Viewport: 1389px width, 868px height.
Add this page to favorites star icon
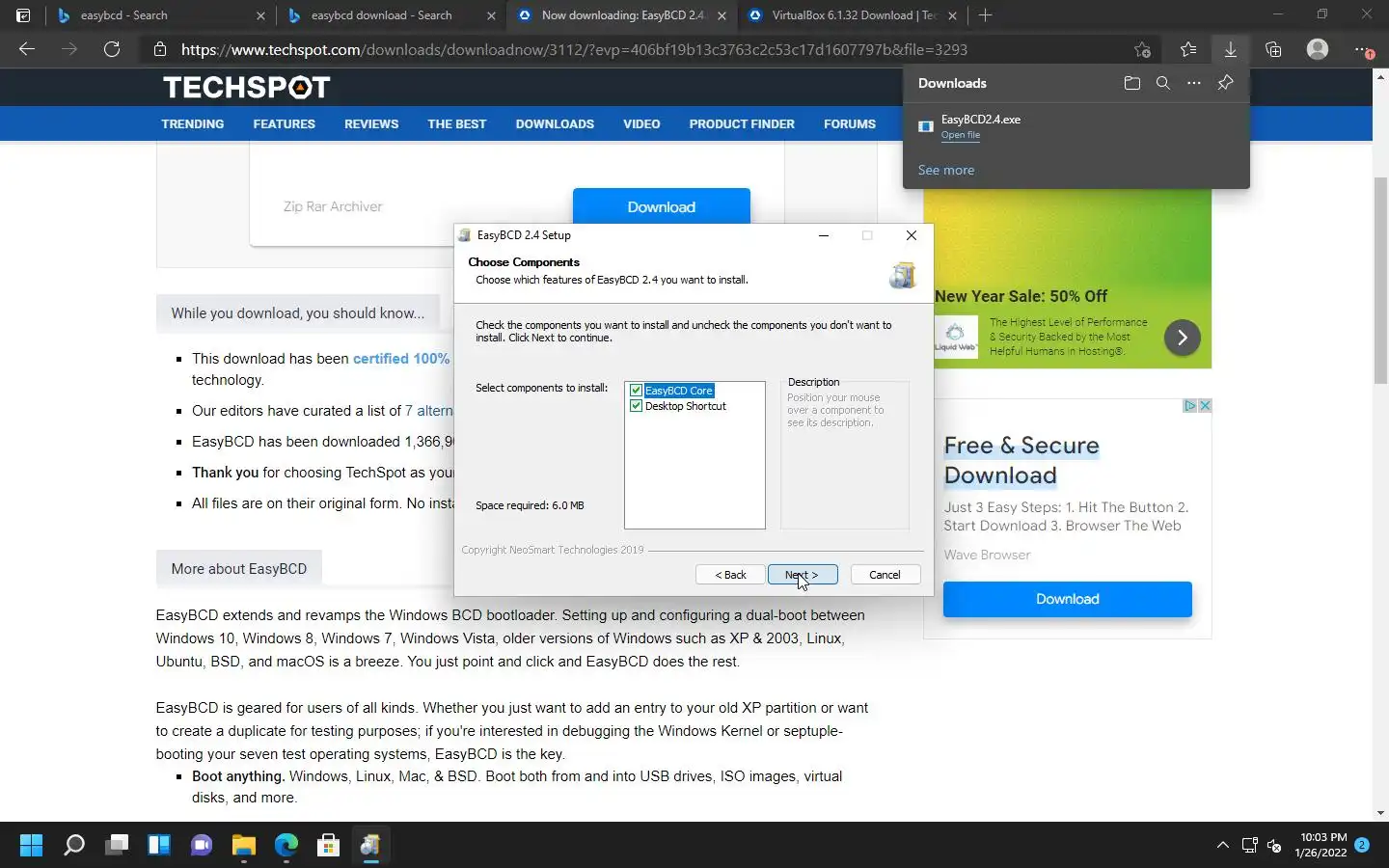click(1142, 49)
